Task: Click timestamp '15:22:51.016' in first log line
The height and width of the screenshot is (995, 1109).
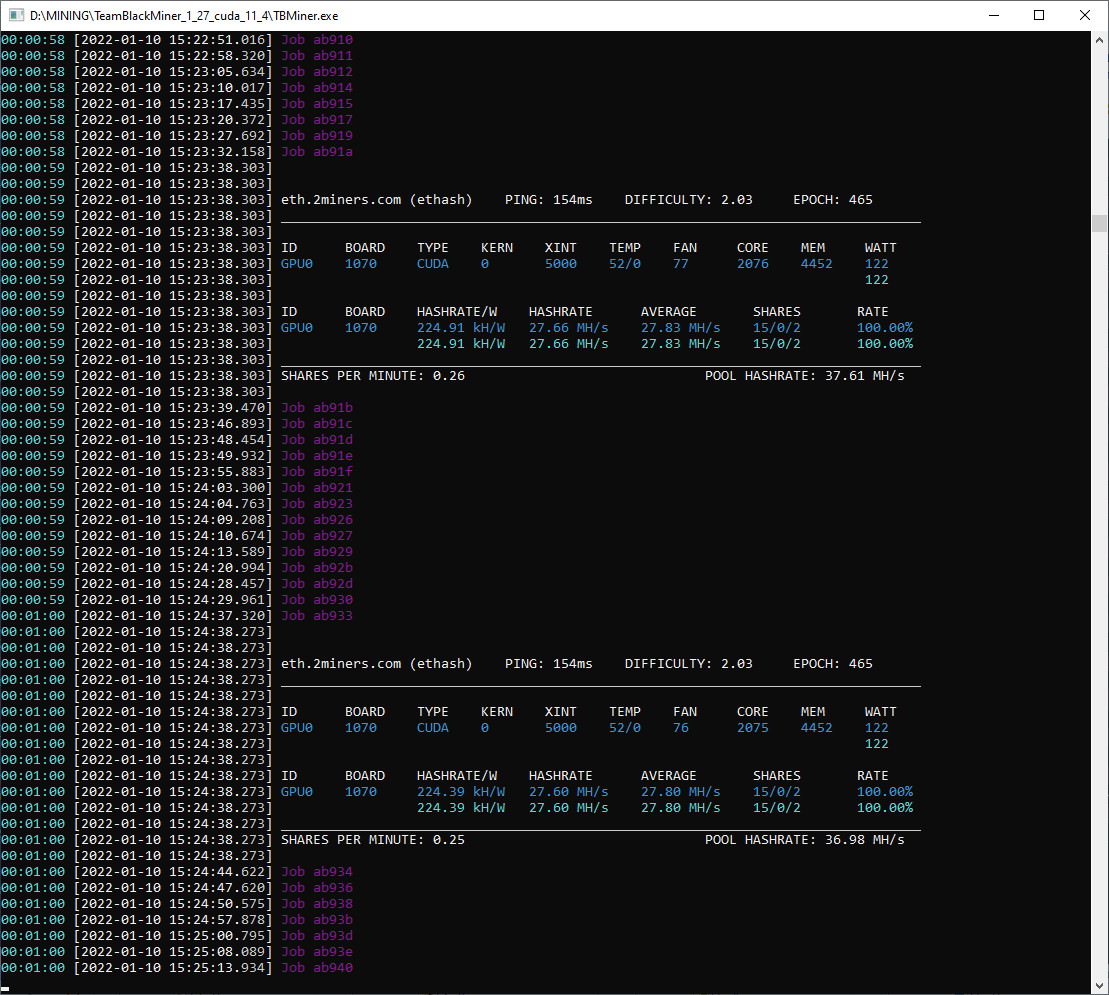Action: (217, 40)
